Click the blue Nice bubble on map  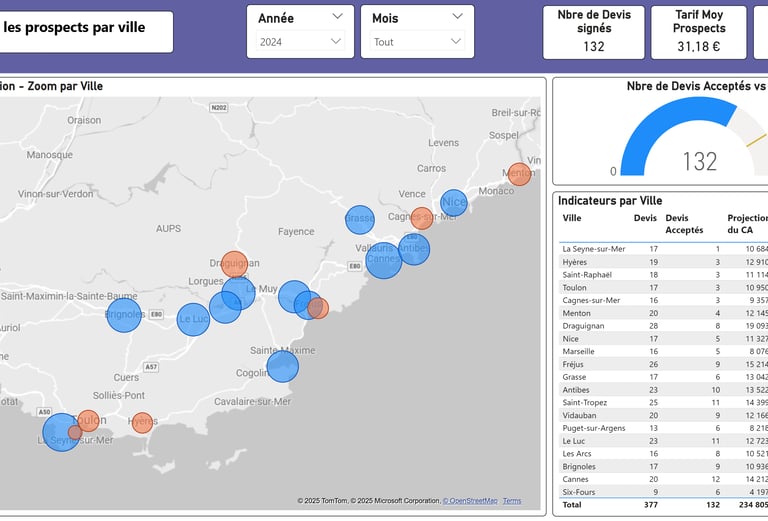[x=454, y=203]
